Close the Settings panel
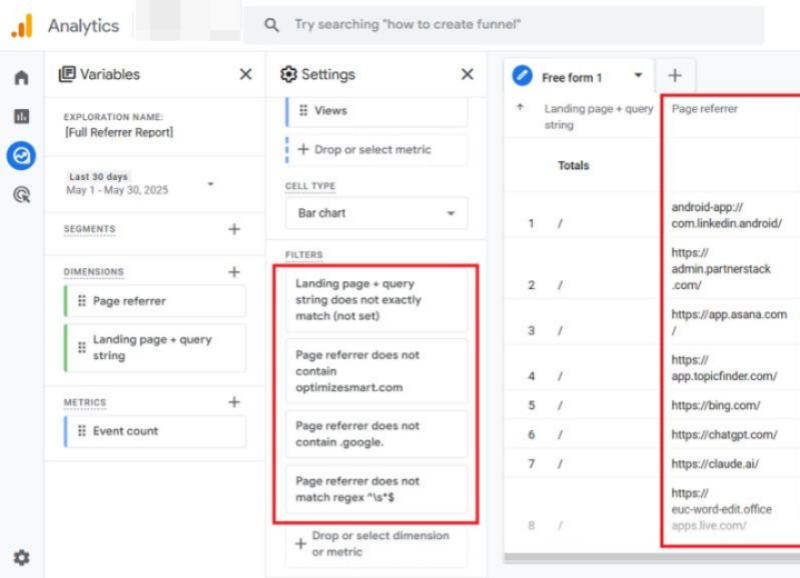 tap(467, 74)
